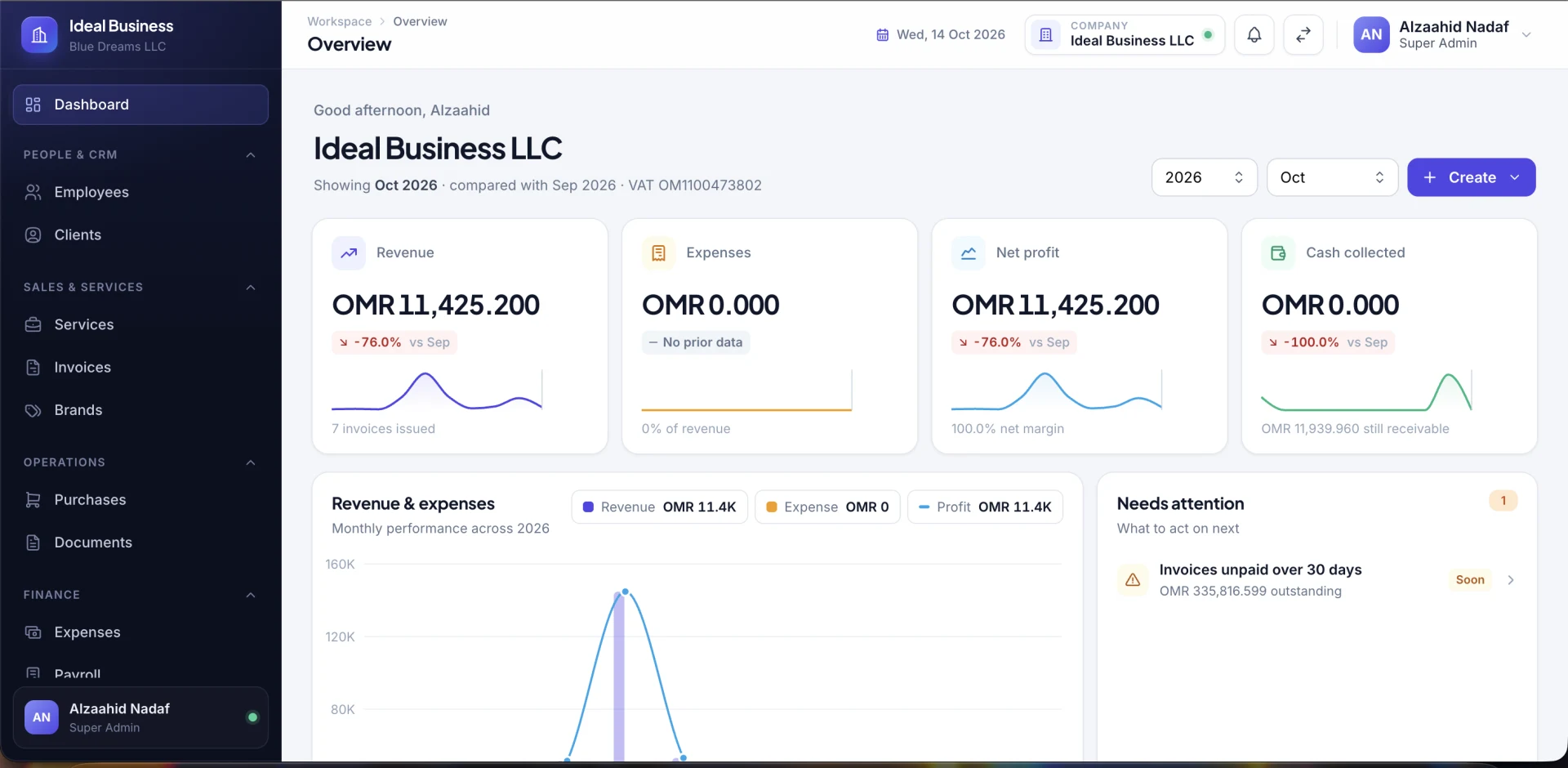Viewport: 1568px width, 768px height.
Task: Open the user menu chevron in header
Action: point(1526,35)
